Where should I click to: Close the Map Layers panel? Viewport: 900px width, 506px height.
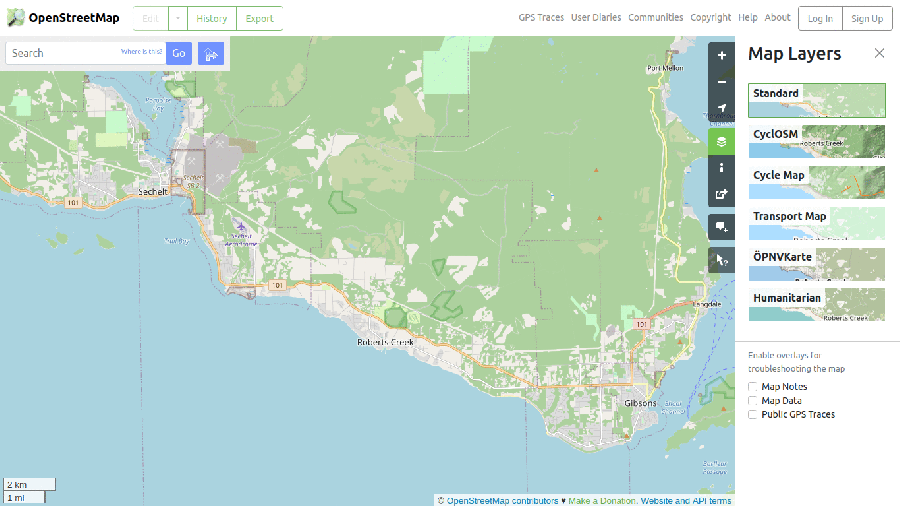879,53
